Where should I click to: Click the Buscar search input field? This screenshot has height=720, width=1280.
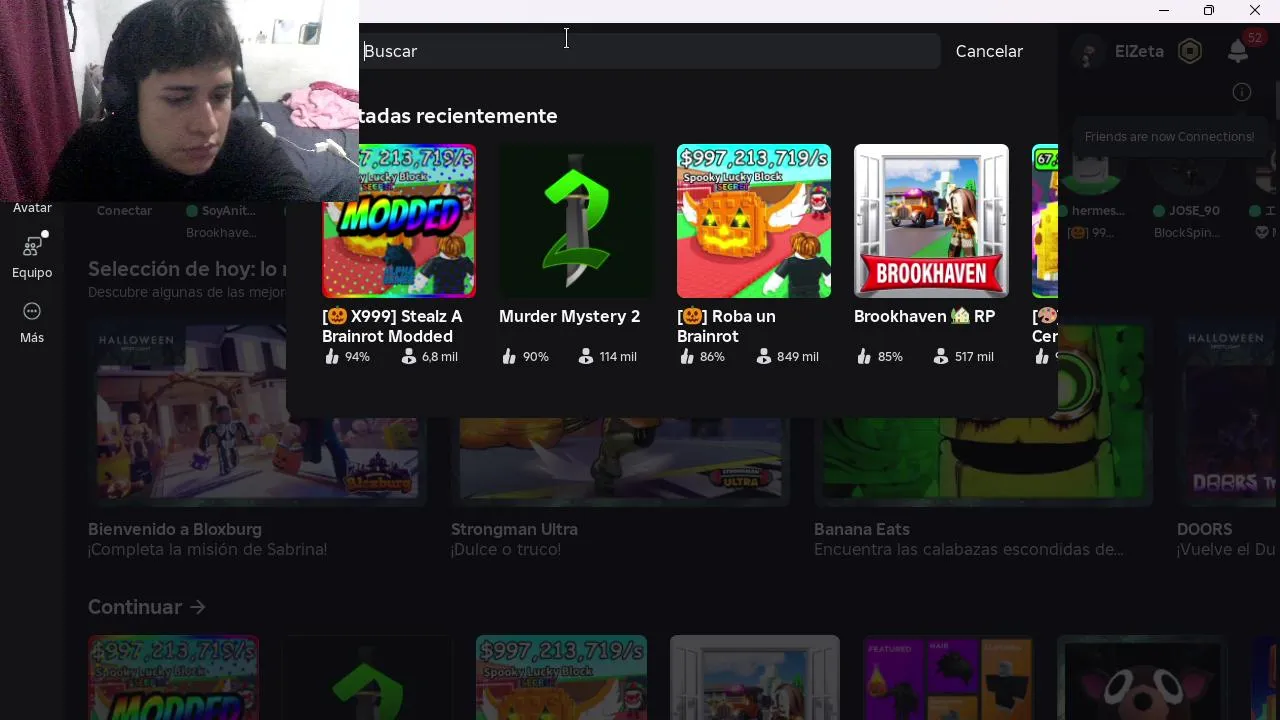click(650, 51)
